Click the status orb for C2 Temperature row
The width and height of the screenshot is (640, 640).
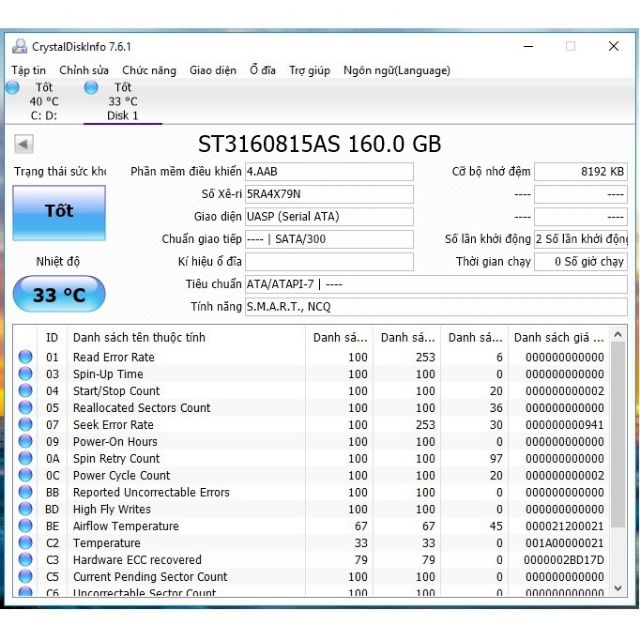(x=25, y=542)
